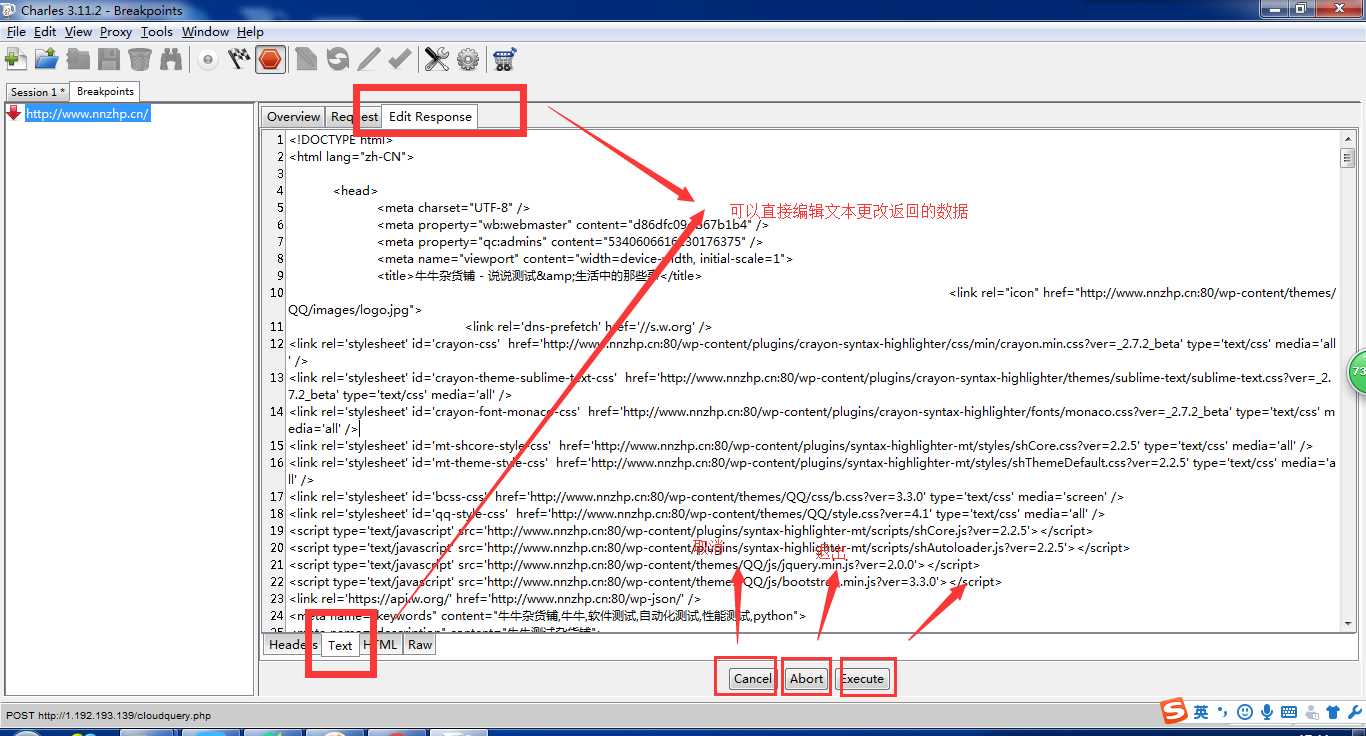Screen dimensions: 1366x736
Task: Click the meta viewport line 8
Action: tap(585, 259)
